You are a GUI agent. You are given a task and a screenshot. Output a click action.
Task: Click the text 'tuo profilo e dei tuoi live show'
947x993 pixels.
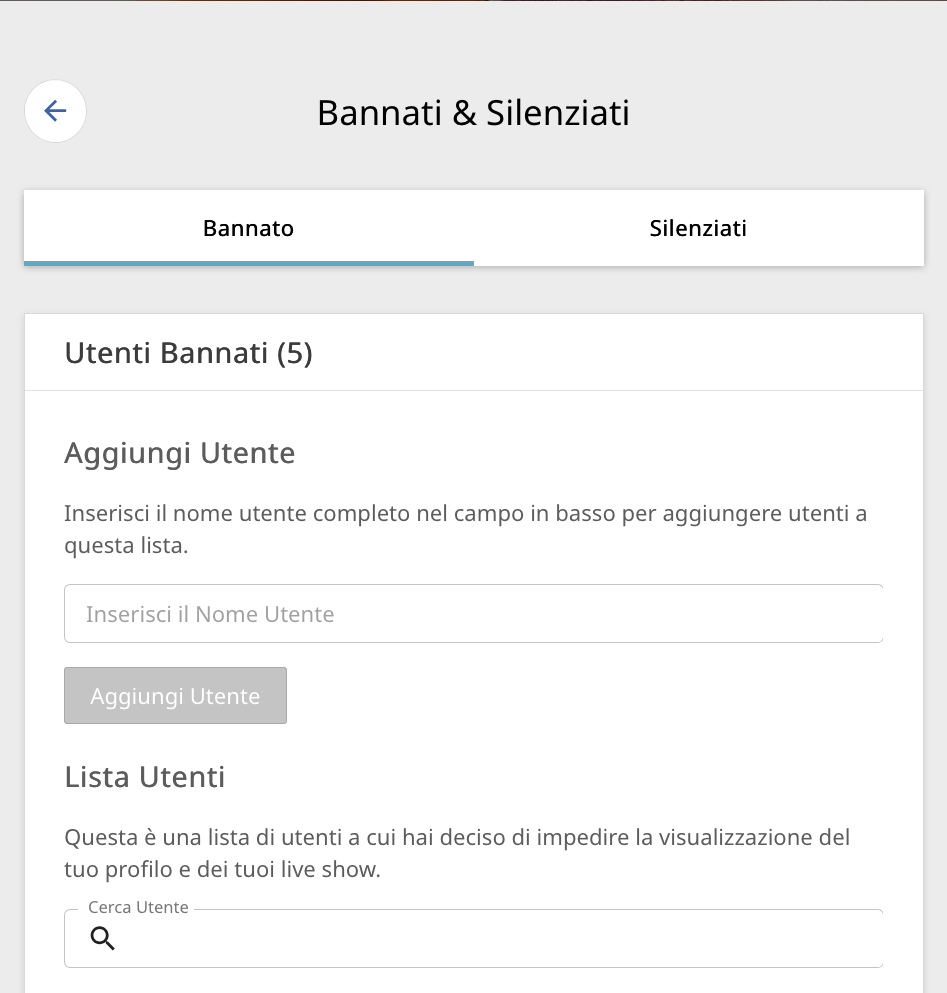point(221,870)
